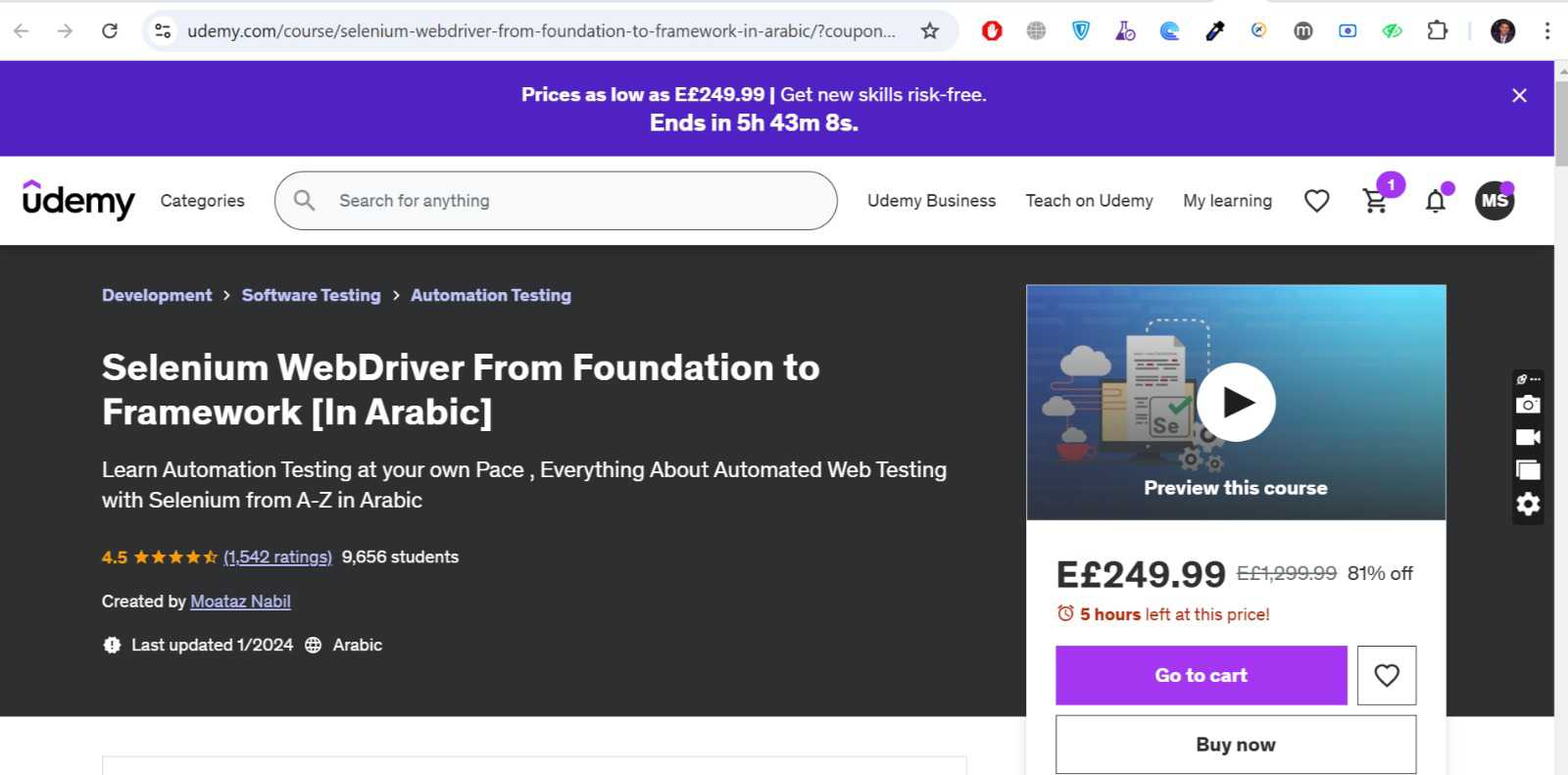The height and width of the screenshot is (775, 1568).
Task: Open Udemy Business page
Action: 931,201
